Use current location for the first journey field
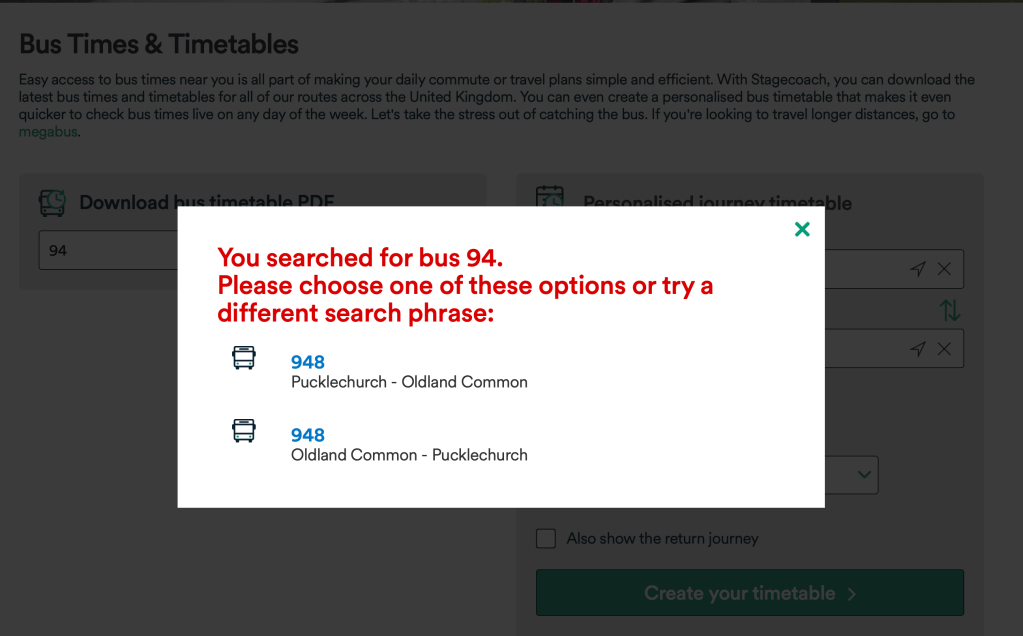 (918, 269)
